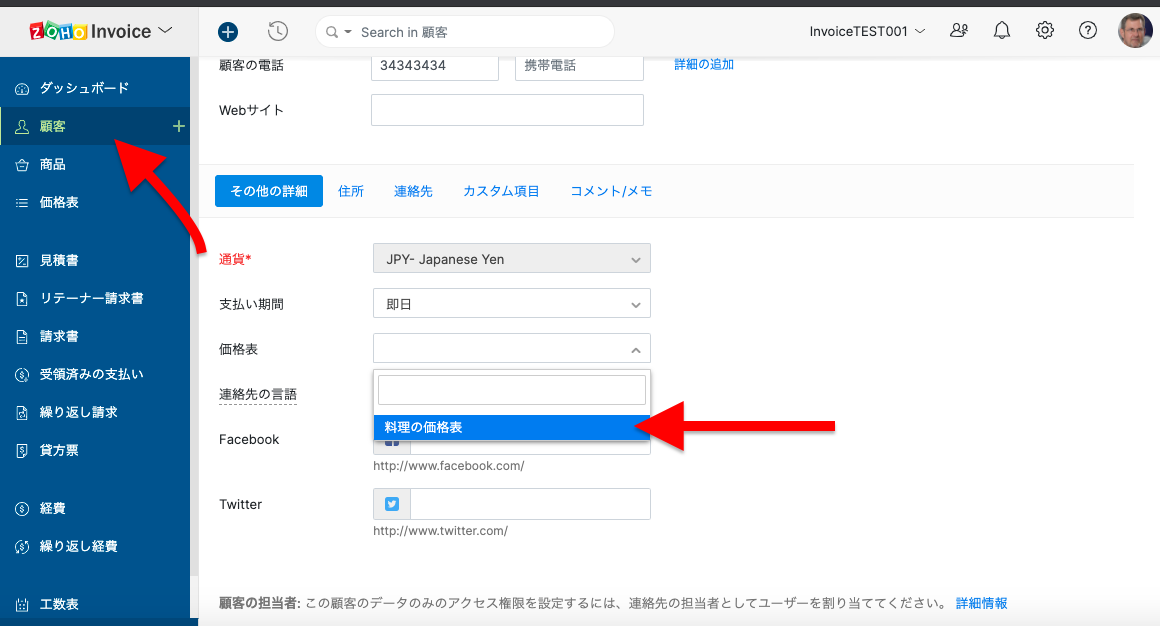The width and height of the screenshot is (1160, 626).
Task: Click the 詳細情報 link
Action: (981, 603)
